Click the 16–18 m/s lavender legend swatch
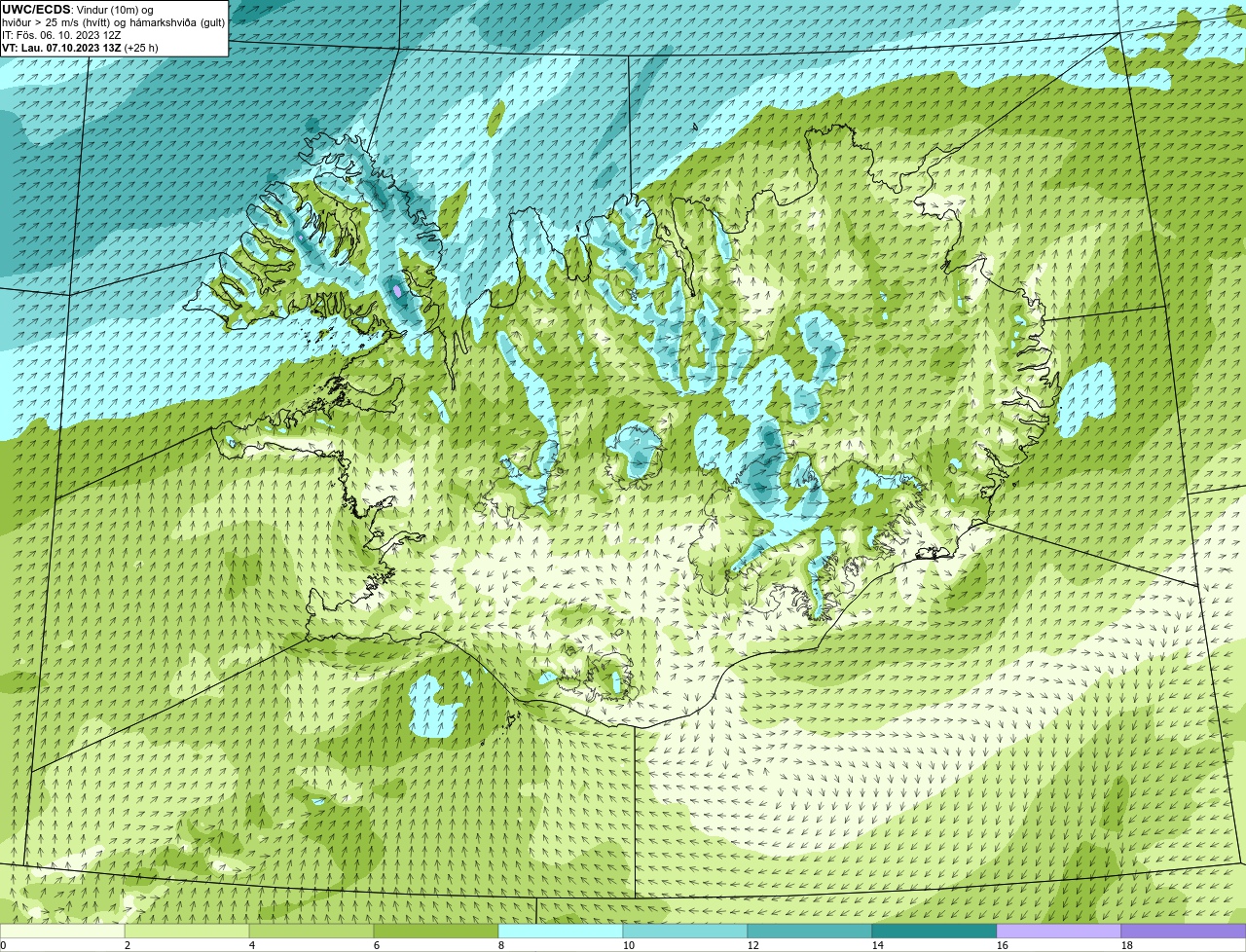 (x=1059, y=932)
